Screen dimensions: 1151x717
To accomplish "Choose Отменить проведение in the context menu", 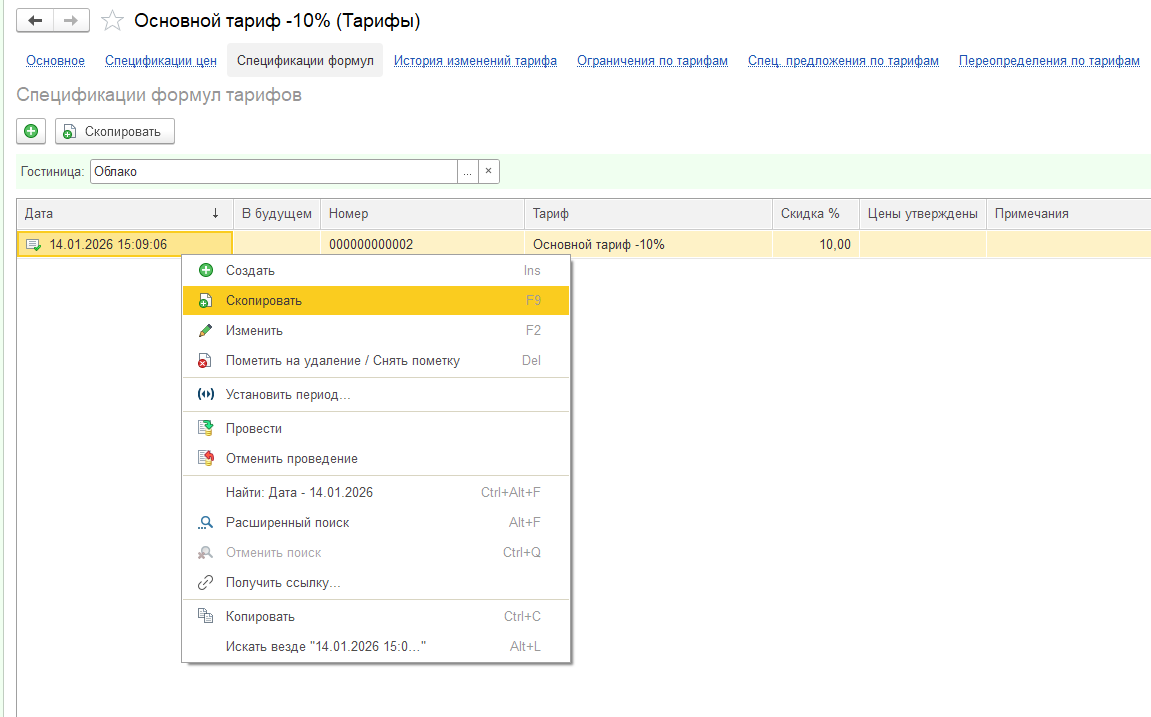I will click(x=375, y=459).
